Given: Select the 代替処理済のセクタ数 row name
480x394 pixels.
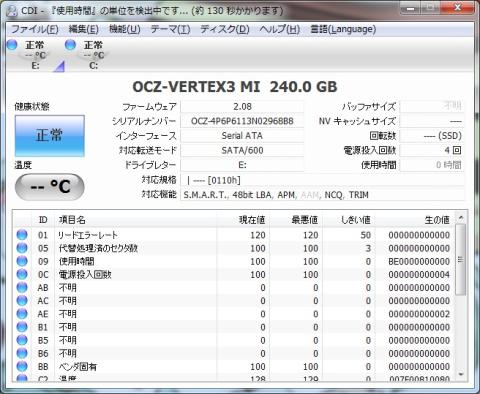Looking at the screenshot, I should click(98, 248).
